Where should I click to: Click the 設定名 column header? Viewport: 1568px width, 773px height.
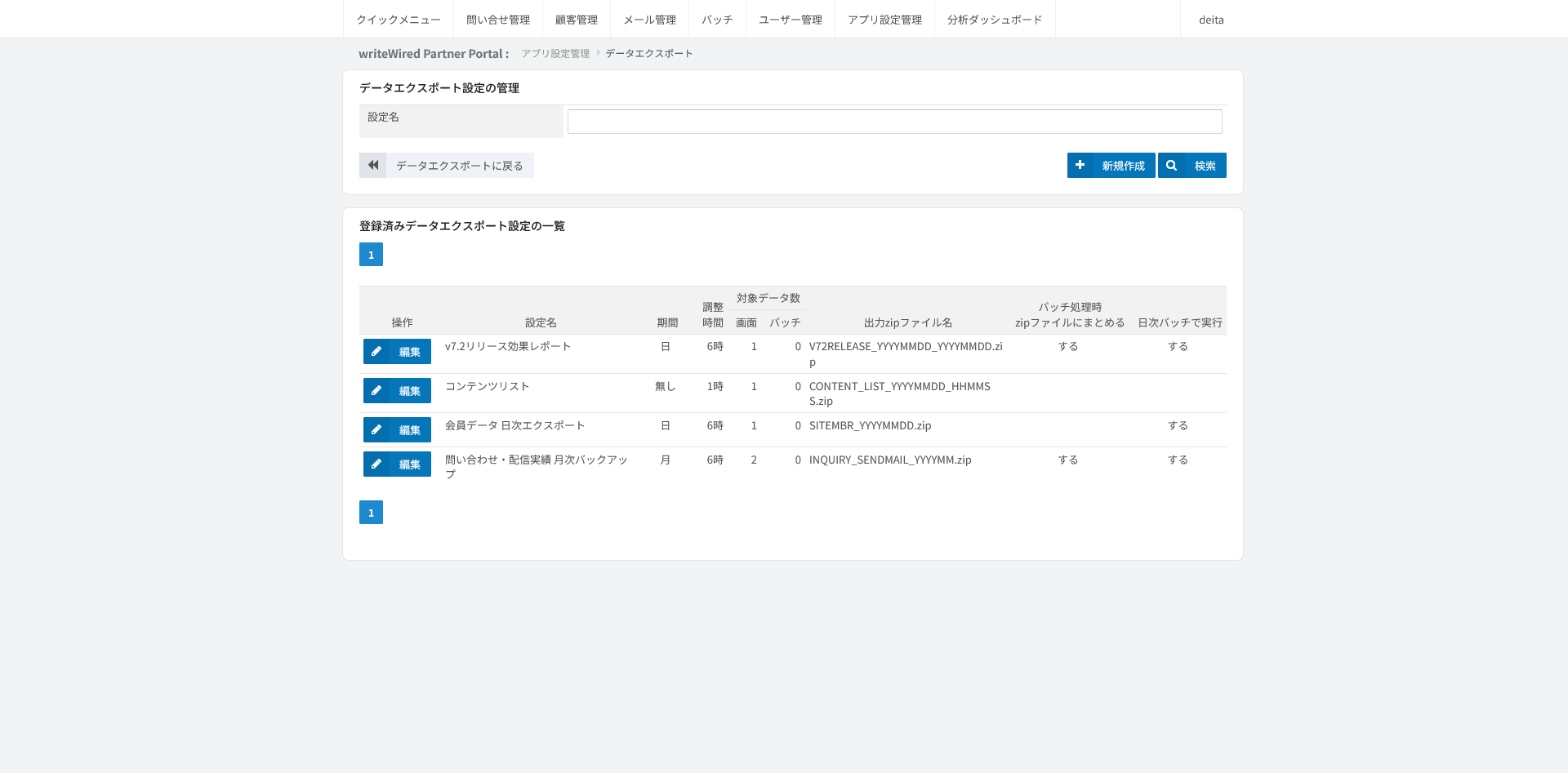point(541,322)
